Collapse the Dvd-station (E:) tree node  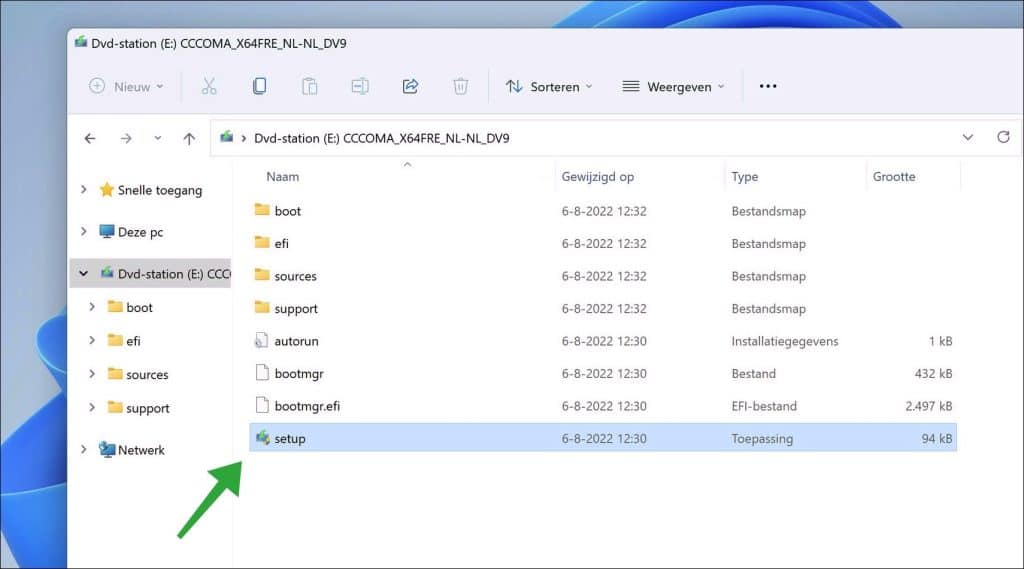point(84,273)
